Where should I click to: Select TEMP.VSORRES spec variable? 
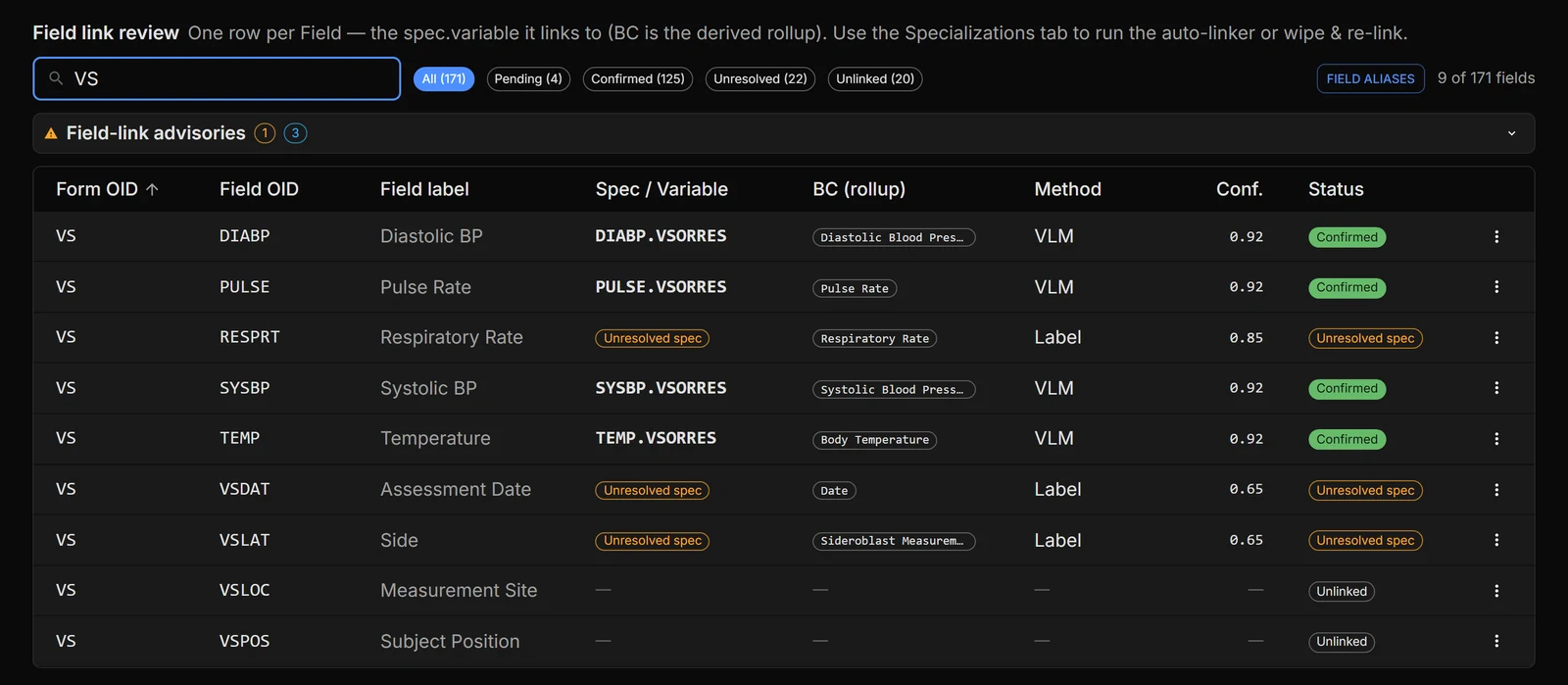656,438
